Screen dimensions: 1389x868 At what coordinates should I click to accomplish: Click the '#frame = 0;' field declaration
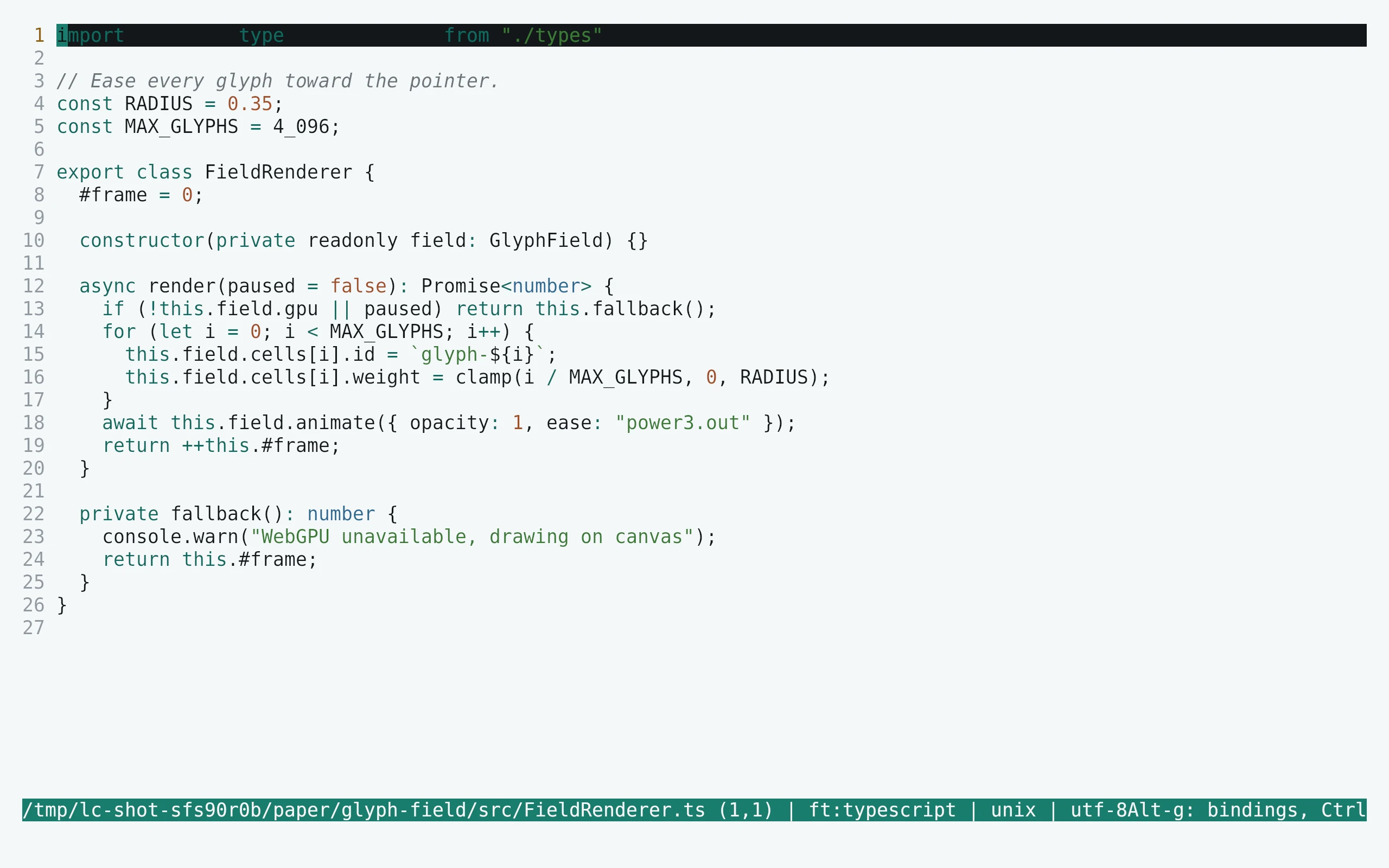point(141,195)
